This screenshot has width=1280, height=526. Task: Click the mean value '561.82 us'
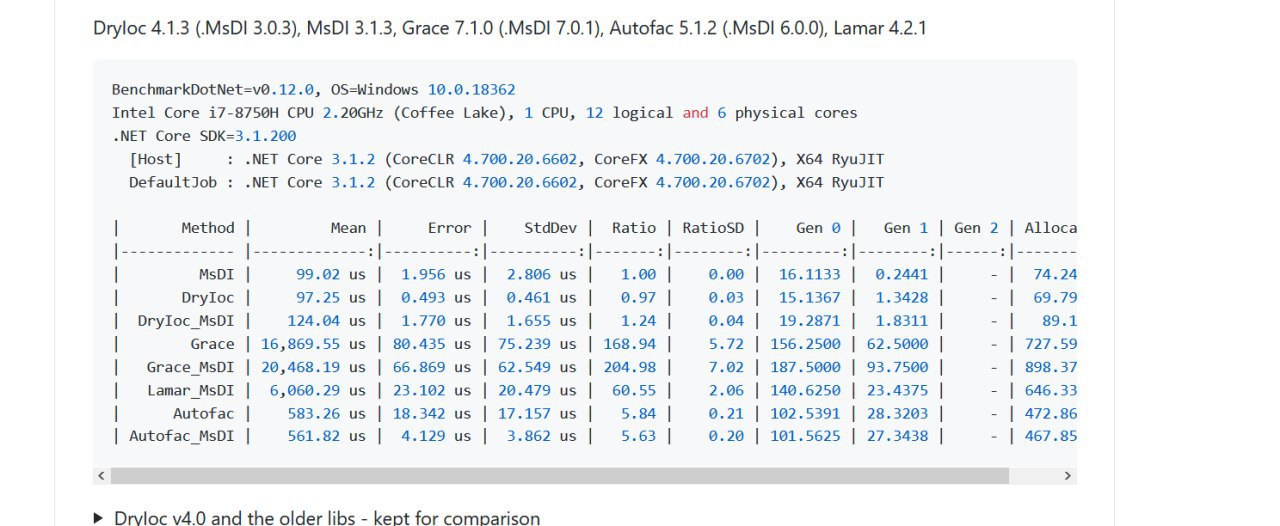327,436
